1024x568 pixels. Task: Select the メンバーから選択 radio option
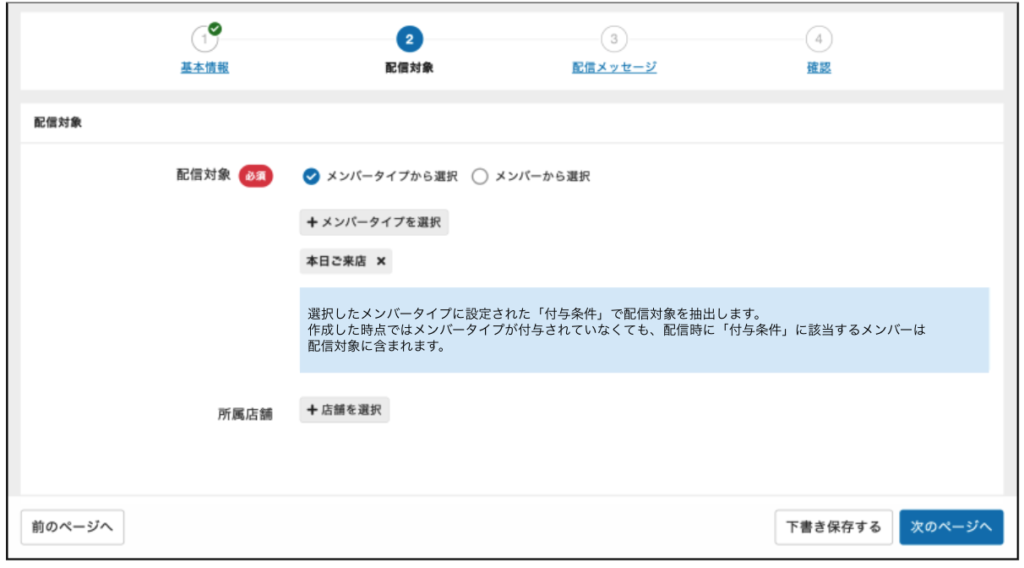[x=479, y=177]
